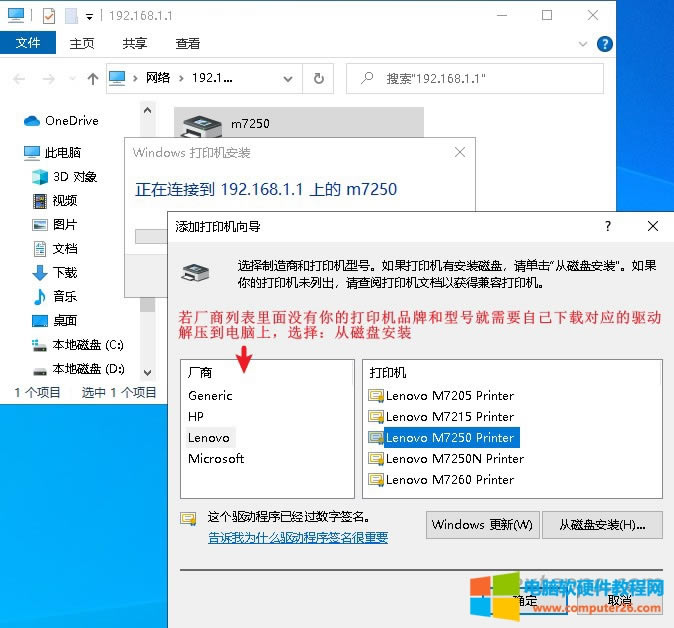Click the up-directory arrow button
The height and width of the screenshot is (628, 674).
coord(93,78)
